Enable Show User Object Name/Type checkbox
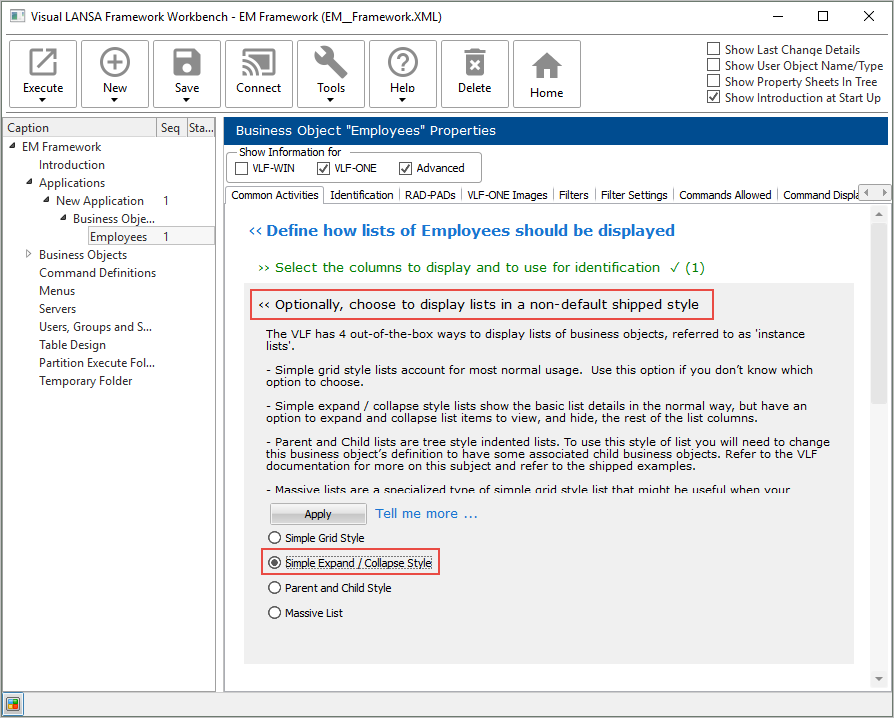This screenshot has height=718, width=894. coord(713,64)
